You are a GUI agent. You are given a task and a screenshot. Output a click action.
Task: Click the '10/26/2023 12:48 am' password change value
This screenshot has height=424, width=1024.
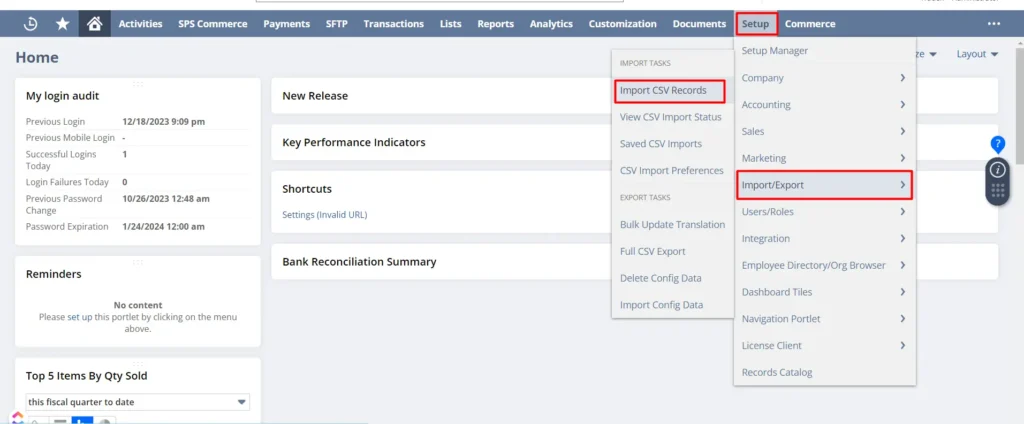point(166,199)
